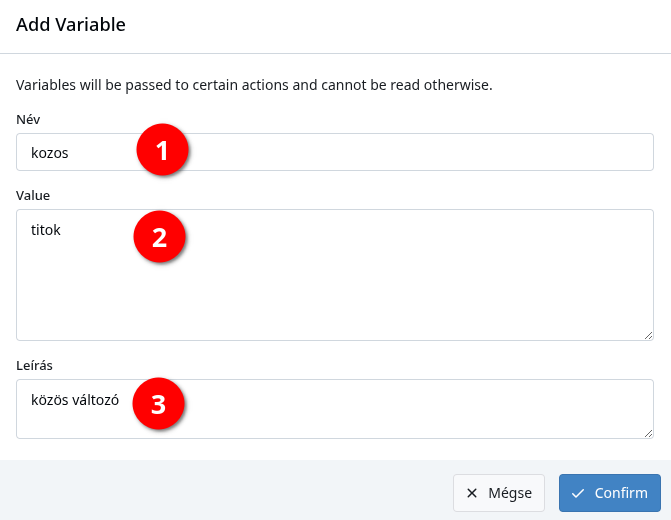The height and width of the screenshot is (520, 671).
Task: Click the variables explanation sentence
Action: click(x=254, y=85)
